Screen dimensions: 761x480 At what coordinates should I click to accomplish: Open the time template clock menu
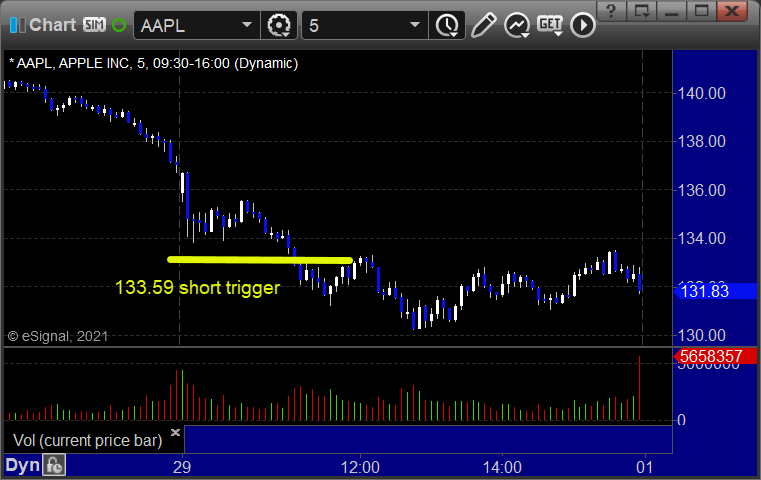click(x=447, y=25)
